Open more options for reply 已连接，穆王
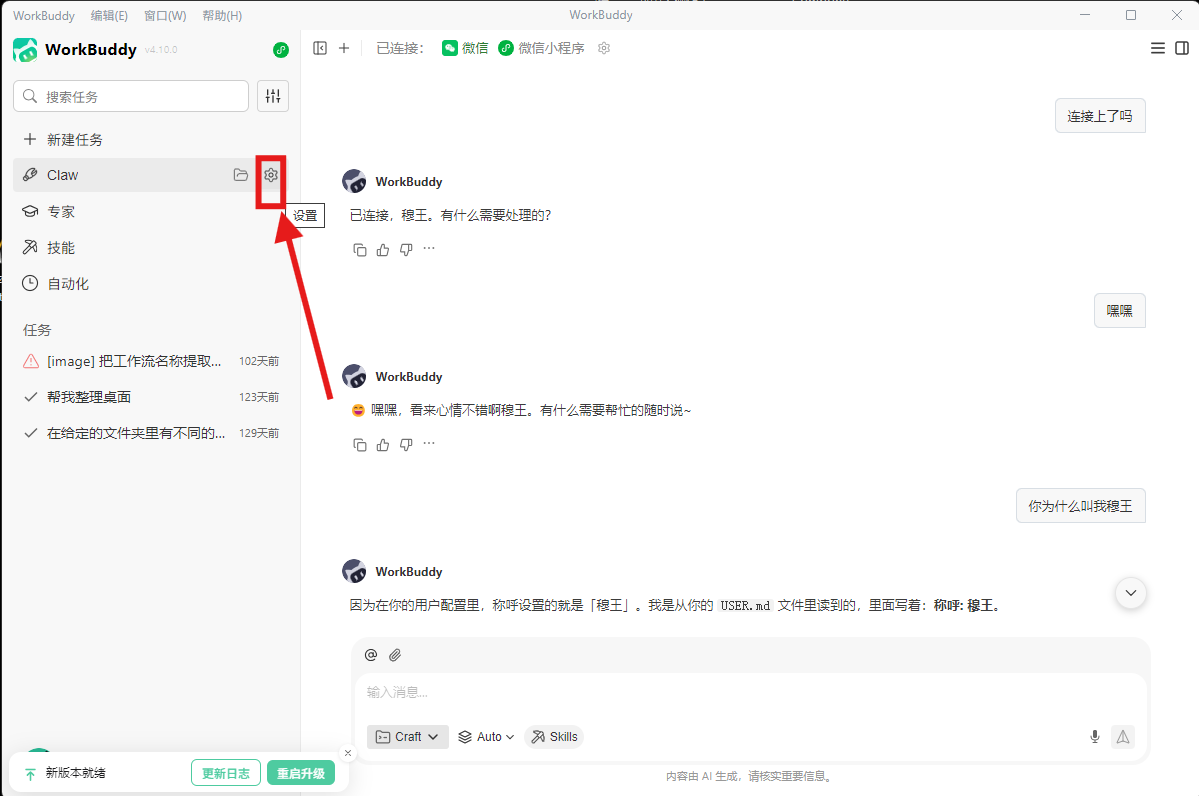 click(429, 249)
